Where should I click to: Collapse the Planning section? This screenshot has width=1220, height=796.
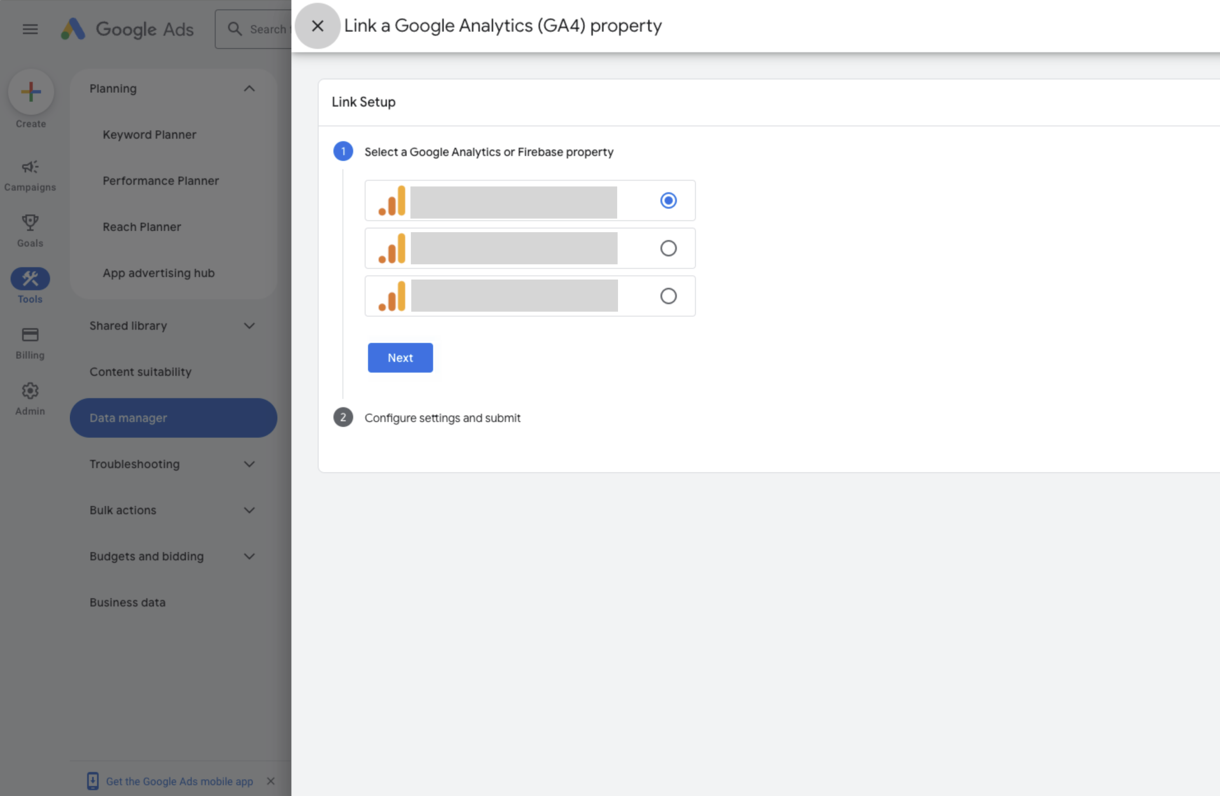pyautogui.click(x=249, y=88)
